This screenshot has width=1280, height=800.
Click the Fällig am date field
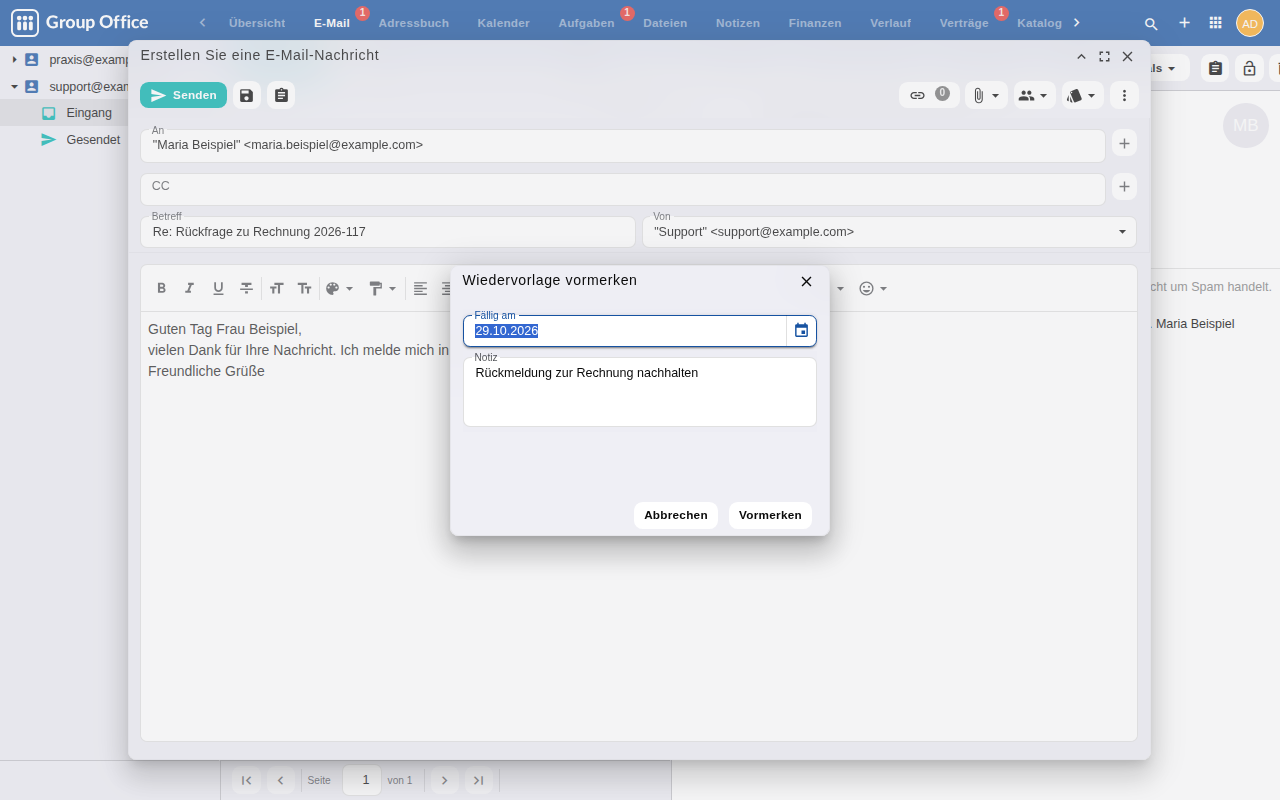[x=625, y=331]
